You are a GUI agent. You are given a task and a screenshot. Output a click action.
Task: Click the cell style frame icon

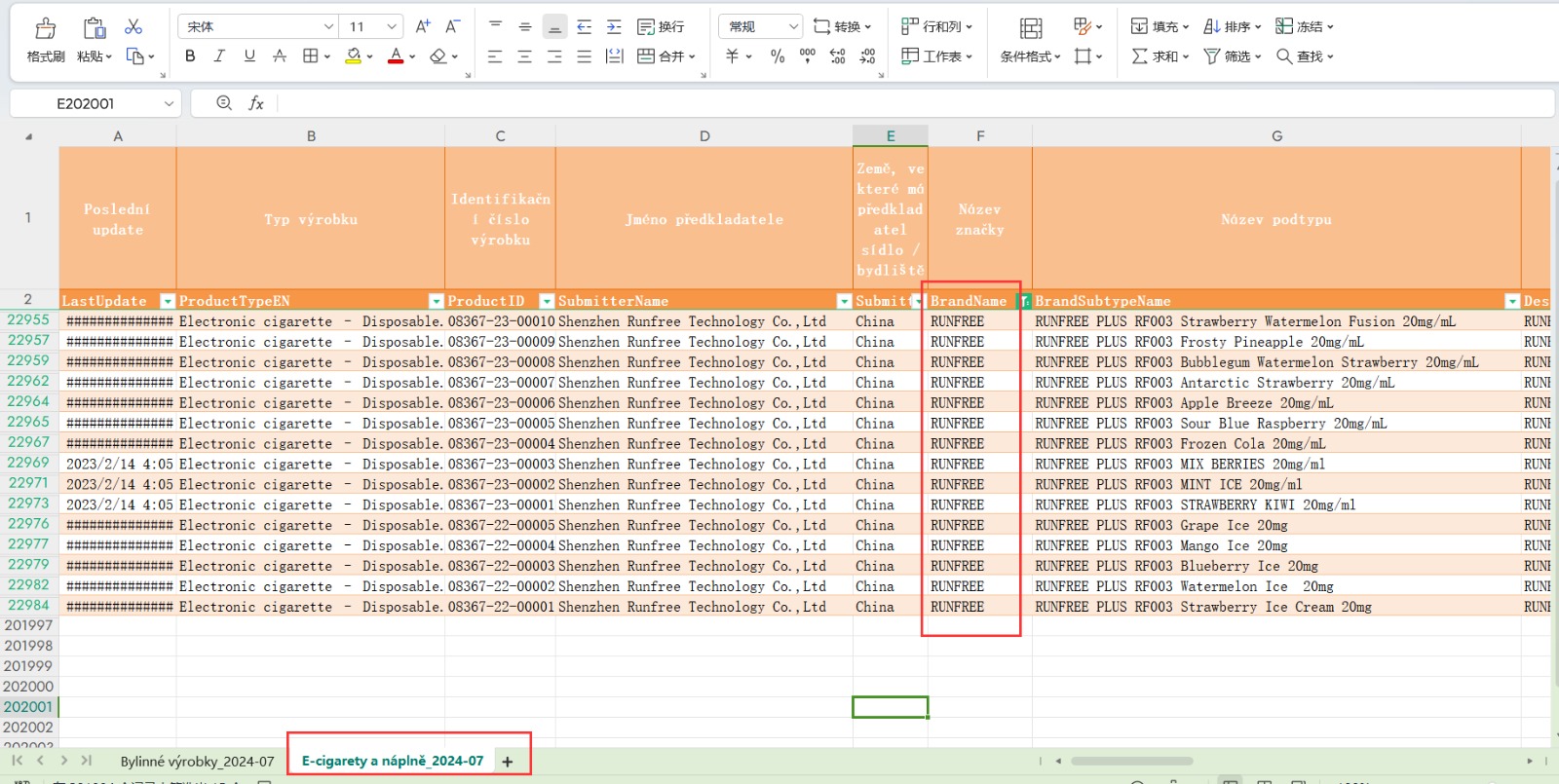[1083, 56]
